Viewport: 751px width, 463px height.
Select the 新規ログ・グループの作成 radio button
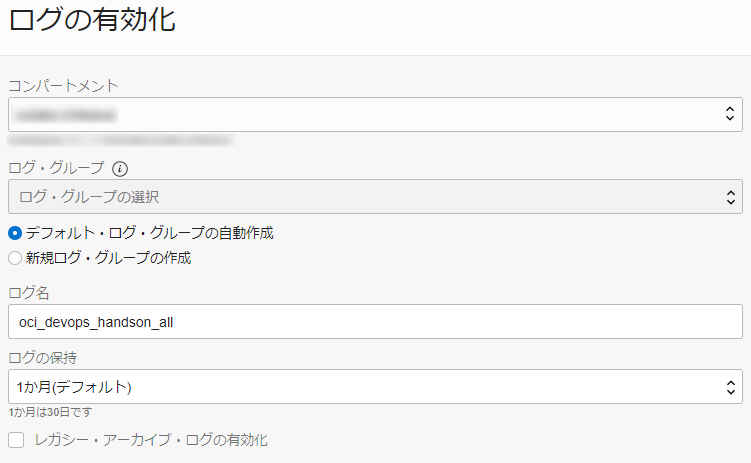15,258
